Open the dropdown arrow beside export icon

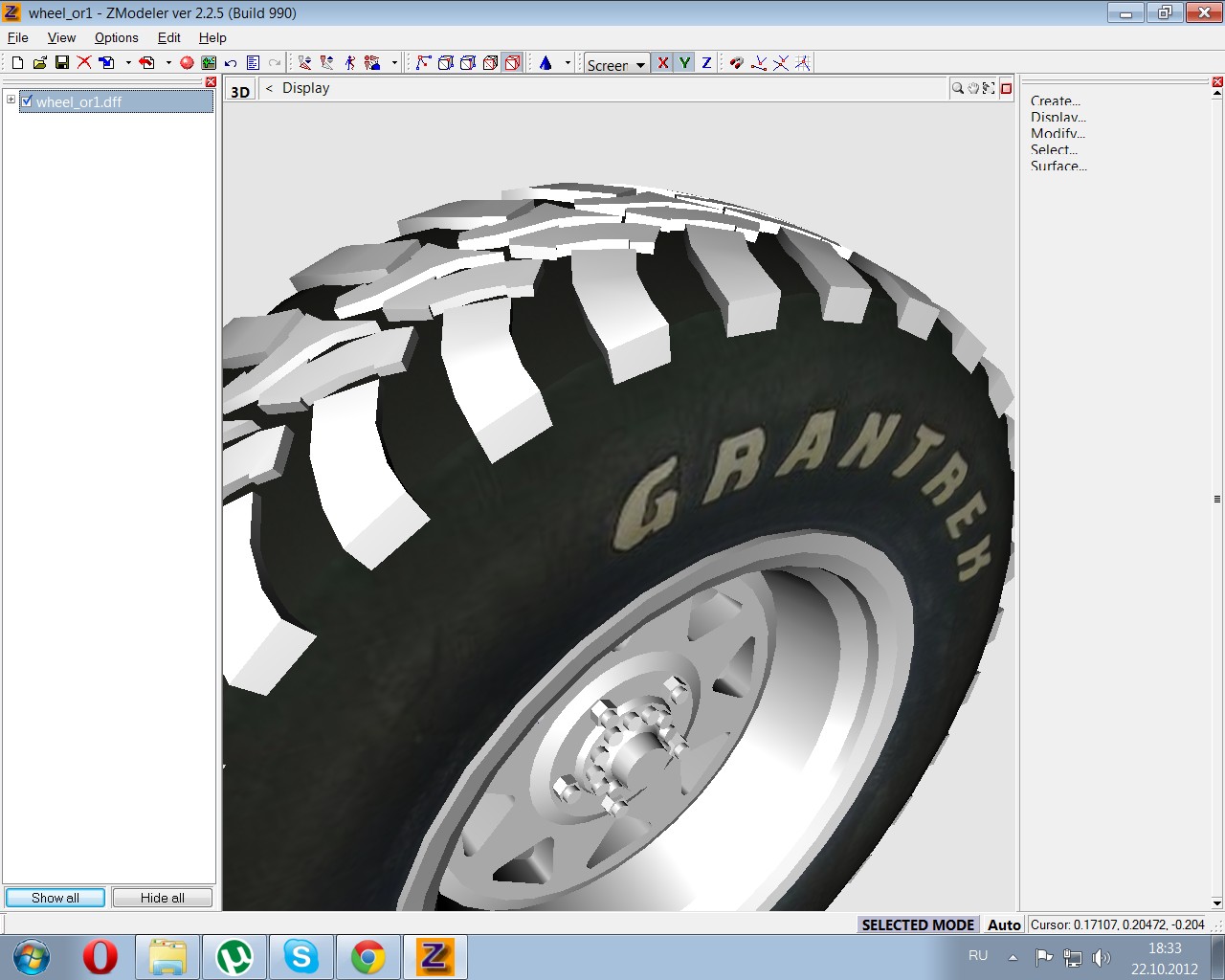[168, 63]
